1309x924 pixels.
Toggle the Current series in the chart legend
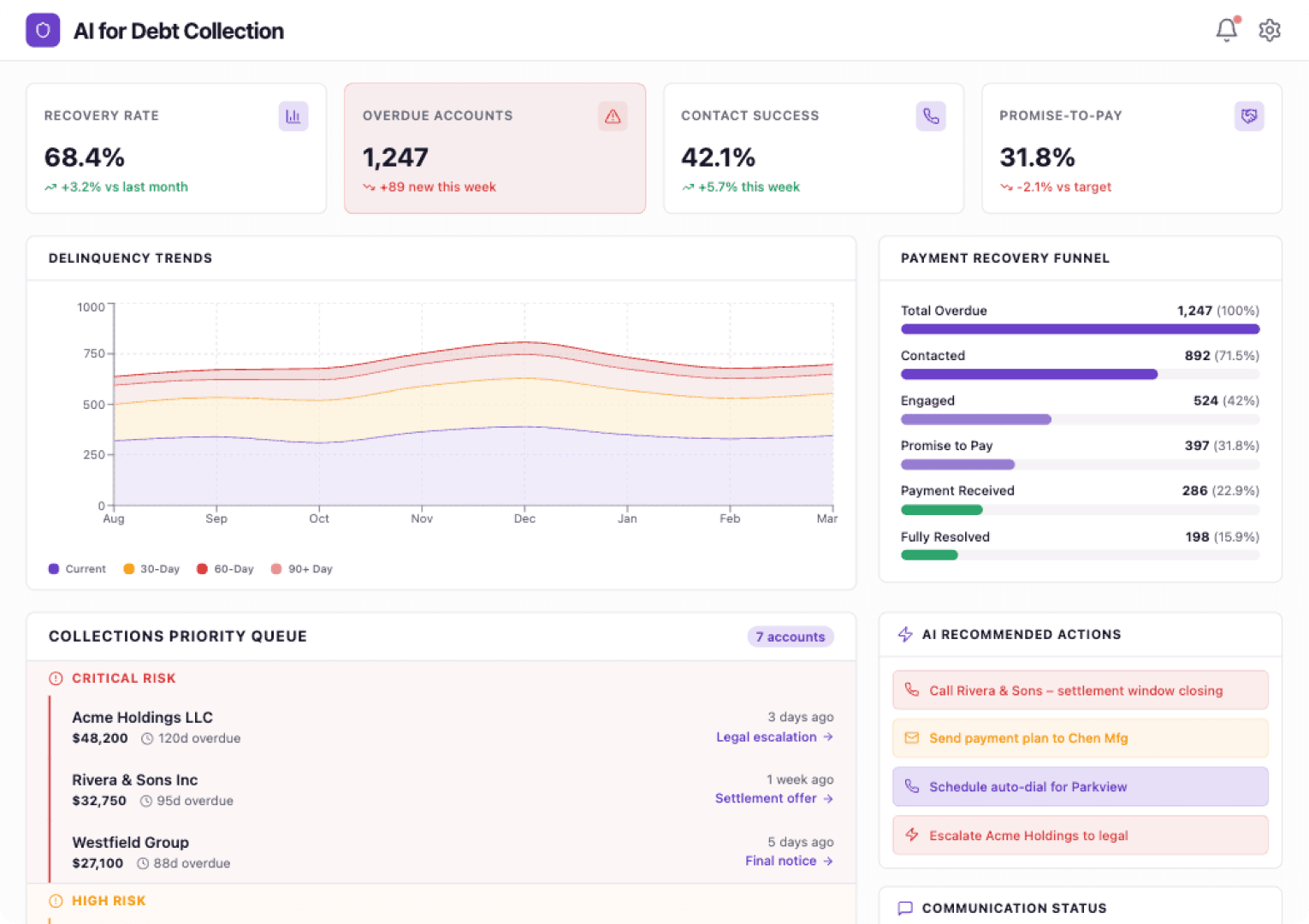[x=76, y=568]
